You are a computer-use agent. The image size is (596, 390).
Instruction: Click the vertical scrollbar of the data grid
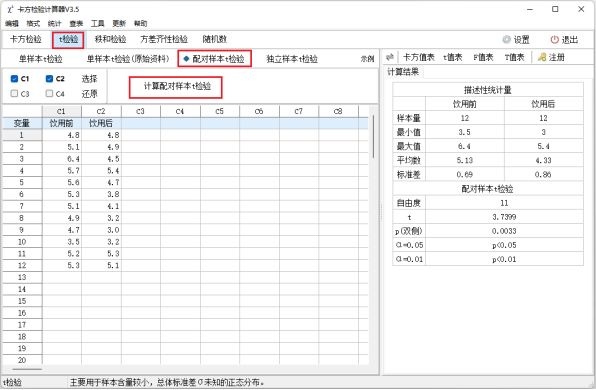373,136
